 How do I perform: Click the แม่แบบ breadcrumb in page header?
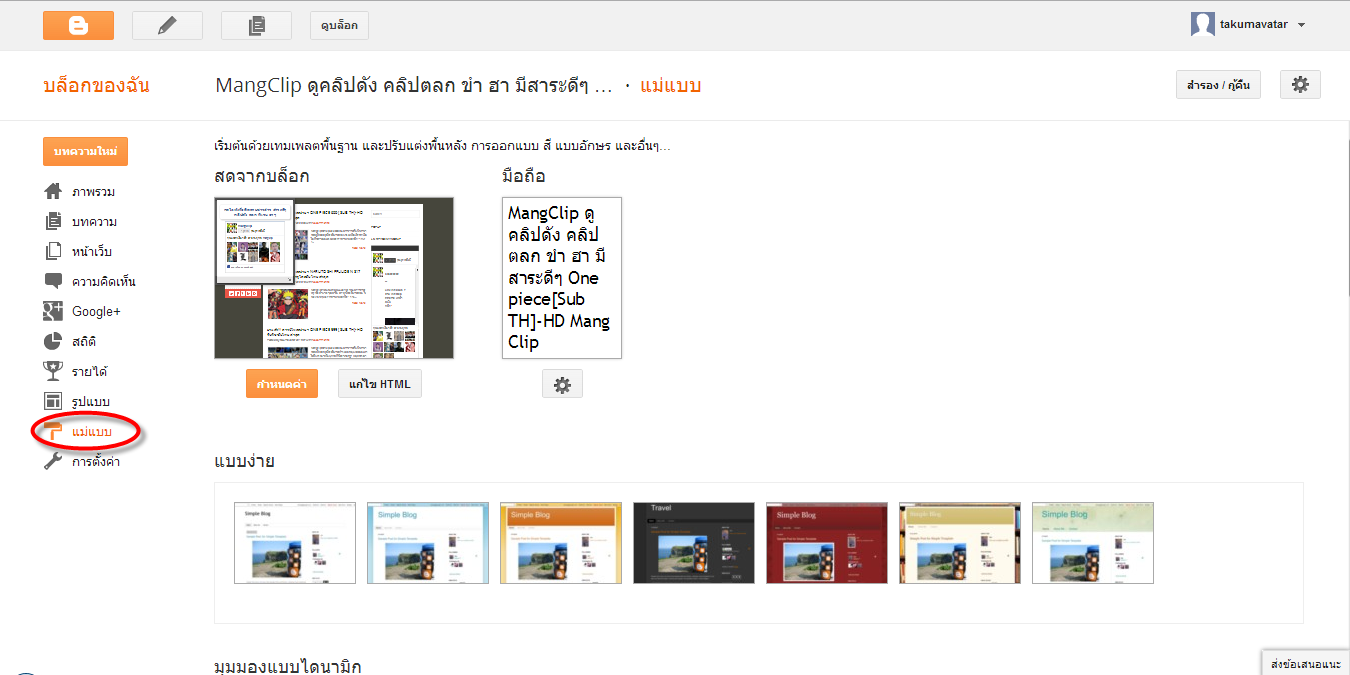tap(670, 85)
